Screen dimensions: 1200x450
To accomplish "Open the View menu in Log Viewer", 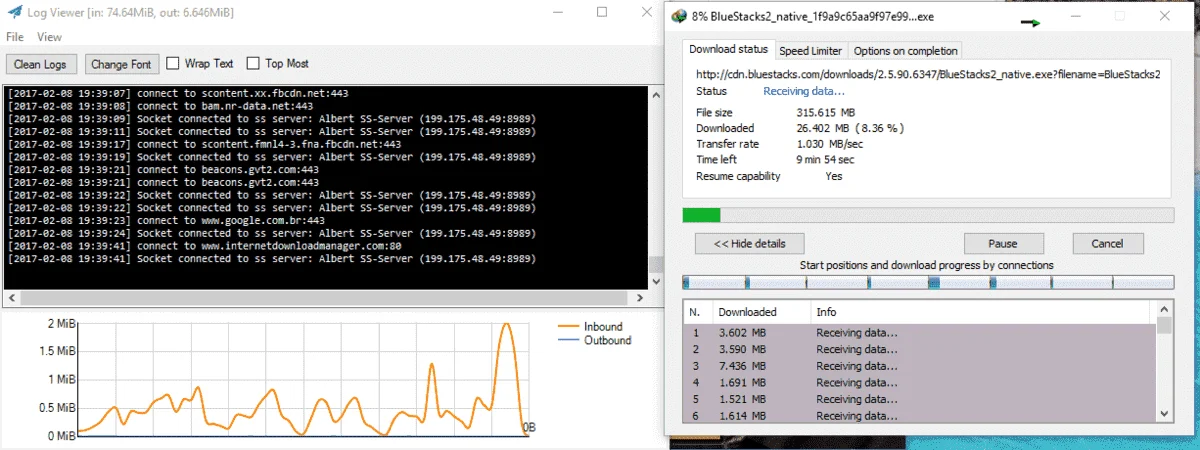I will tap(49, 37).
